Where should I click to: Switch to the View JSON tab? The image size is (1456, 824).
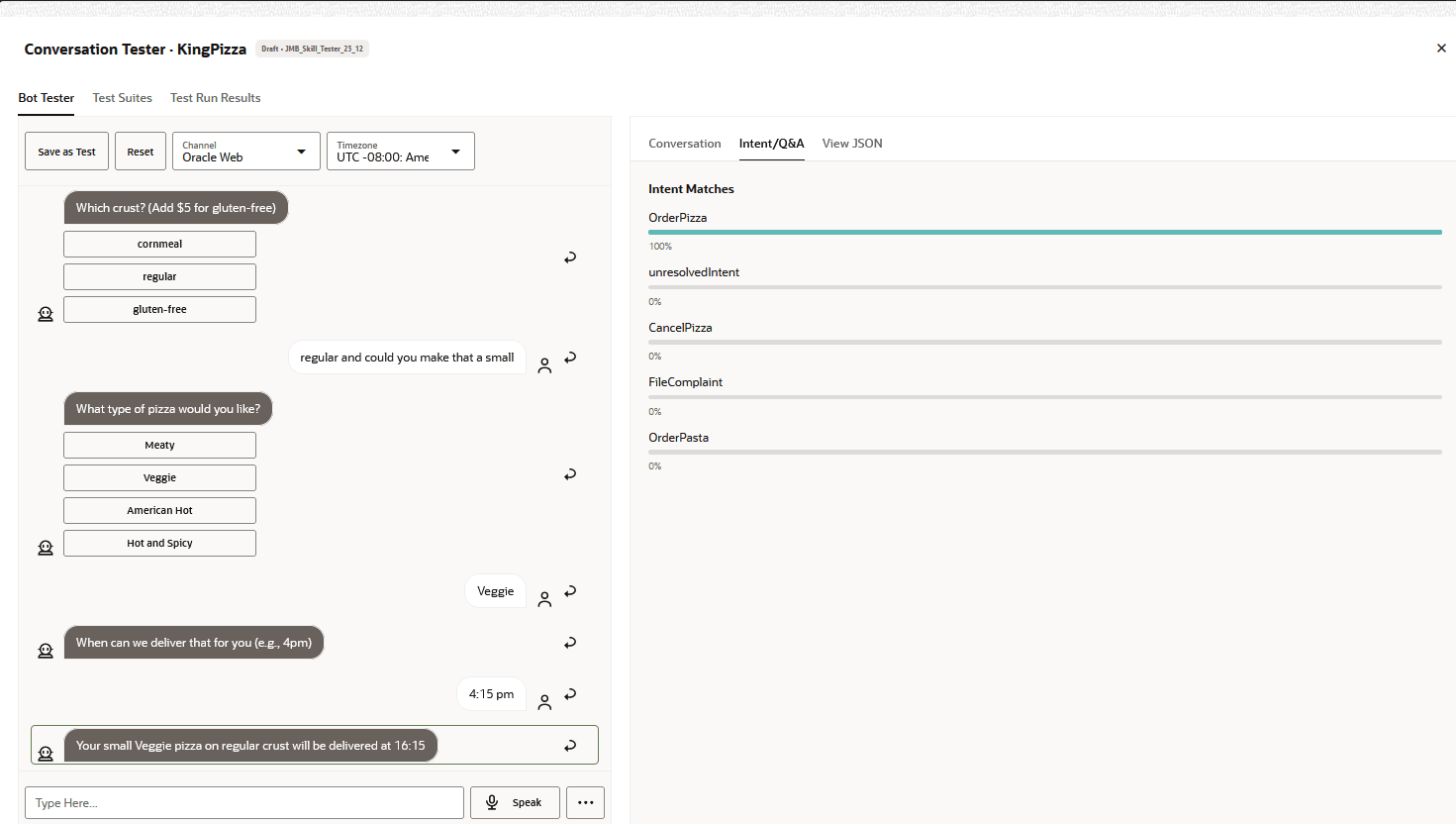pos(852,144)
